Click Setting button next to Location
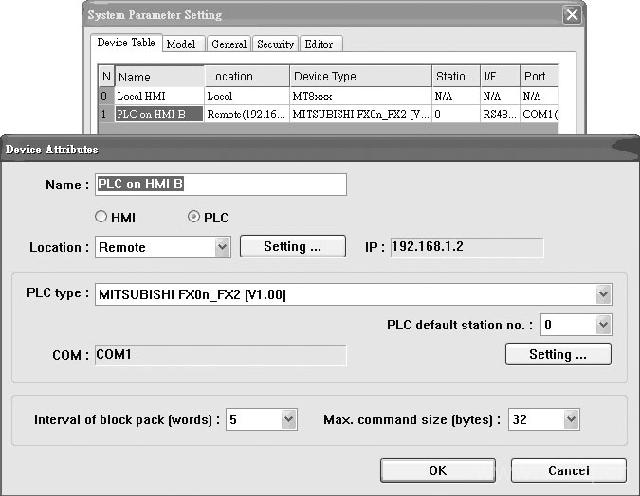The image size is (640, 496). [292, 247]
